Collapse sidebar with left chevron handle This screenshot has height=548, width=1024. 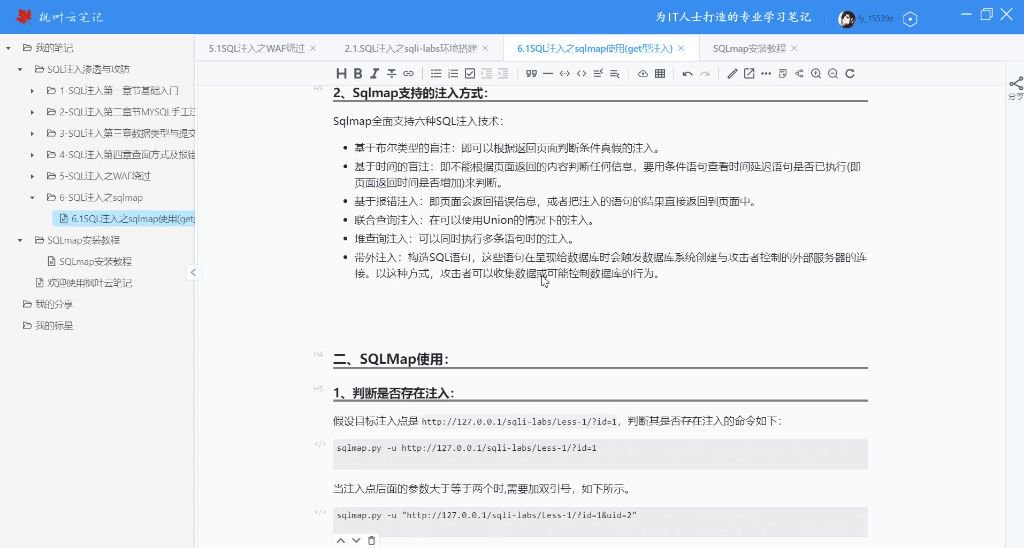tap(193, 272)
